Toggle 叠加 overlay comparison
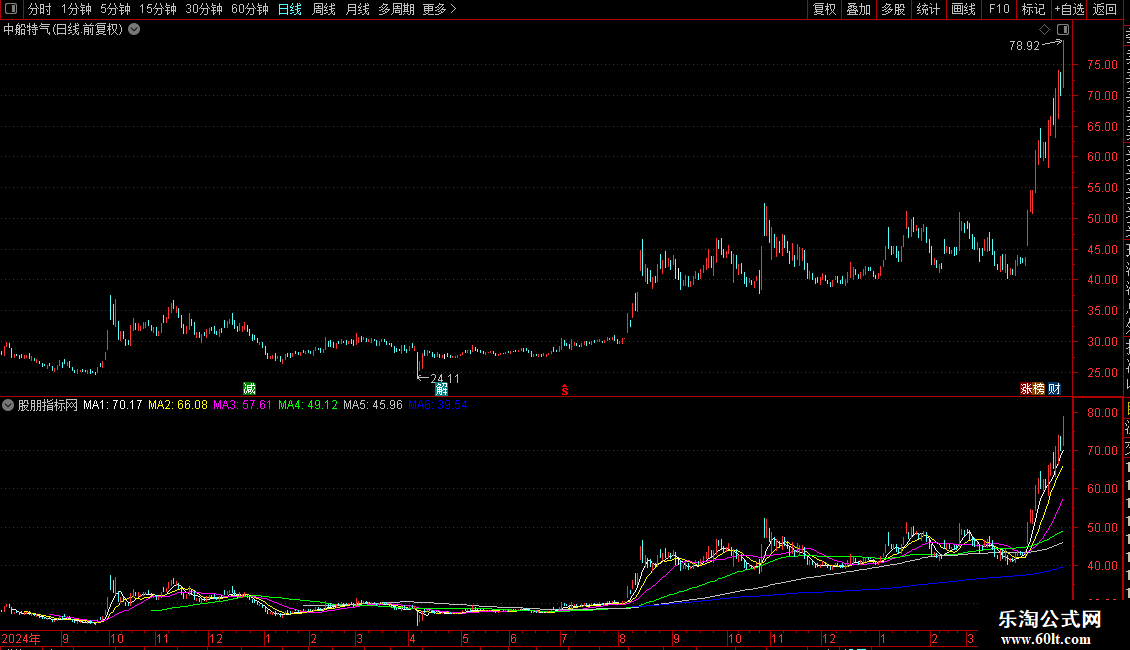This screenshot has height=650, width=1130. coord(858,9)
